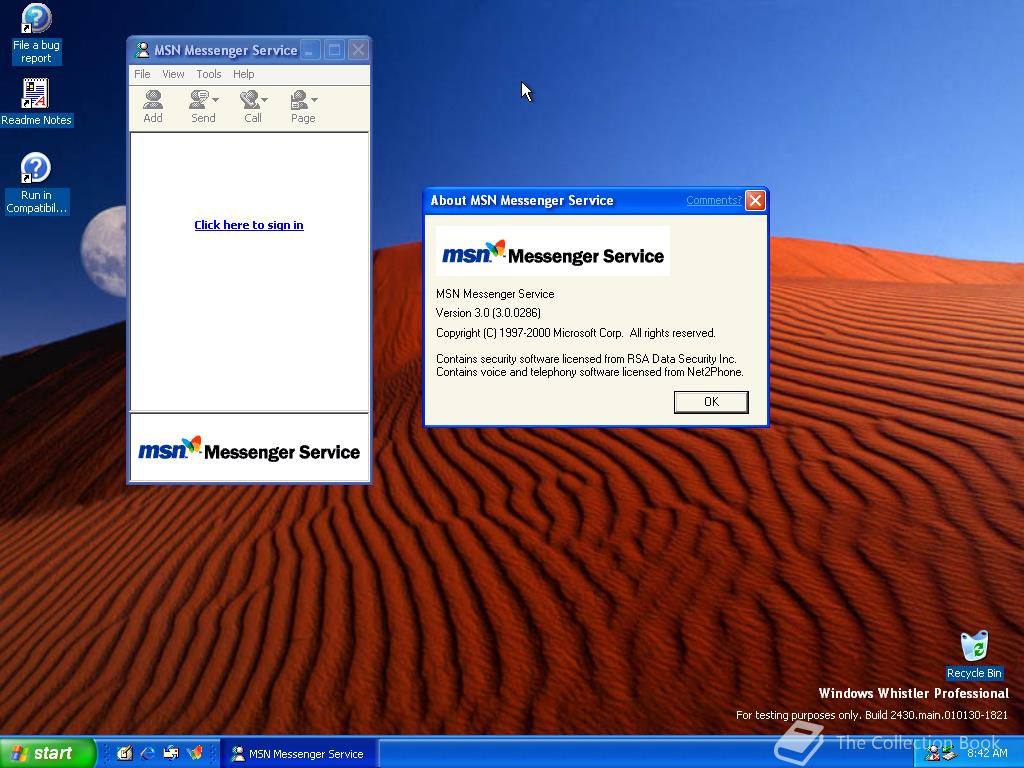The height and width of the screenshot is (768, 1024).
Task: Click the MSN butterfly Quick Launch icon
Action: click(195, 753)
